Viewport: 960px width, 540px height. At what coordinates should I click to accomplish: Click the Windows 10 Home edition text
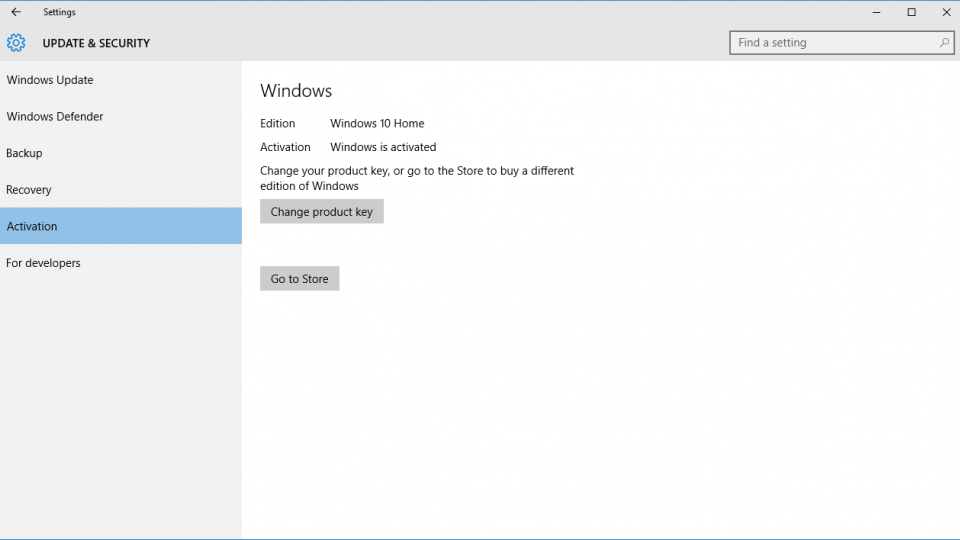377,123
